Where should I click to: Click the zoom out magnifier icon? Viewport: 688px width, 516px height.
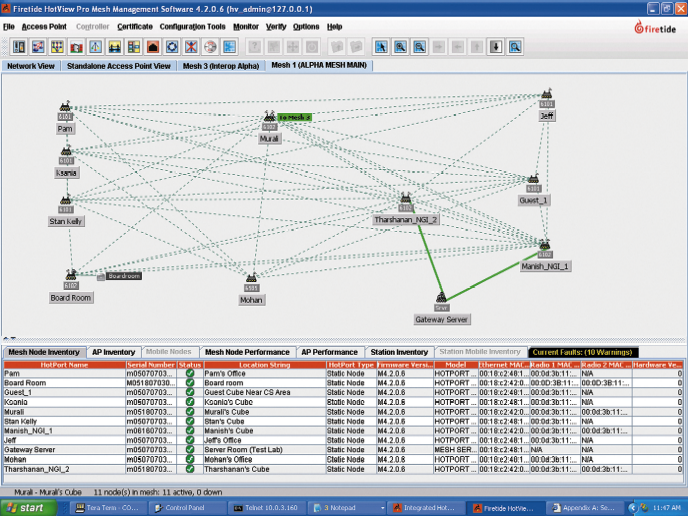click(x=419, y=47)
